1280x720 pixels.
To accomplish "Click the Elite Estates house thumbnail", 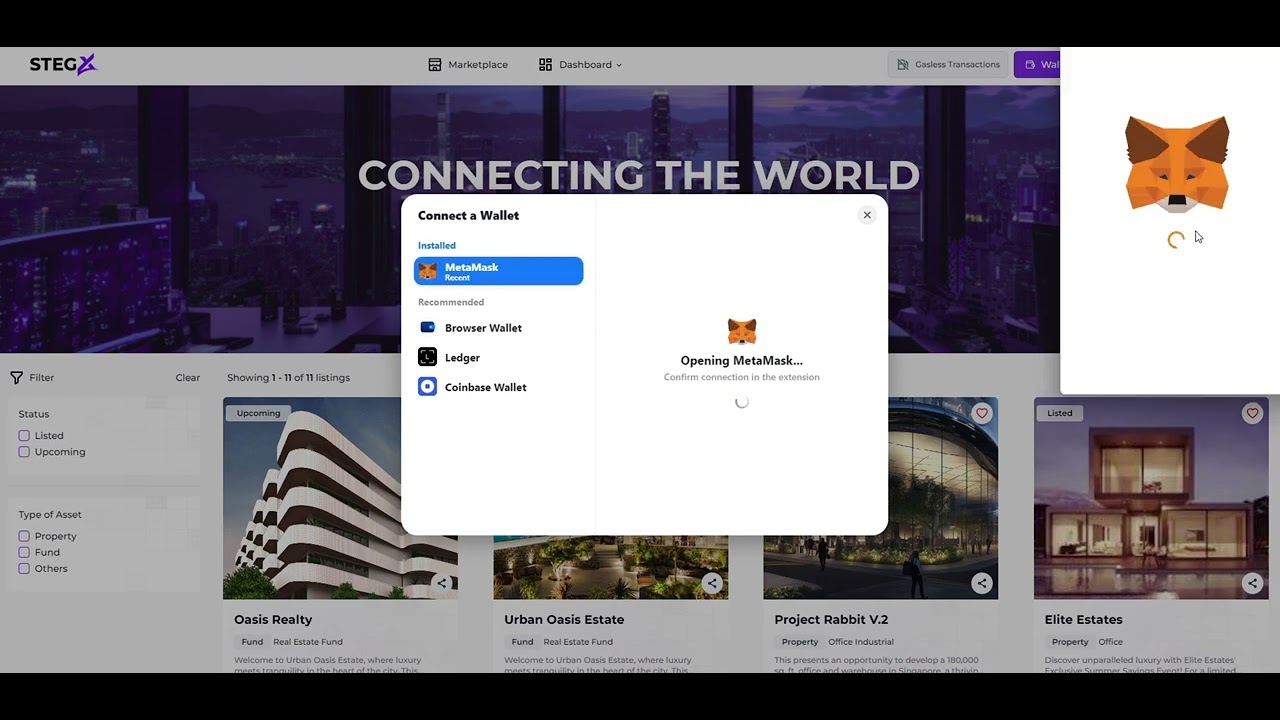I will (x=1151, y=498).
